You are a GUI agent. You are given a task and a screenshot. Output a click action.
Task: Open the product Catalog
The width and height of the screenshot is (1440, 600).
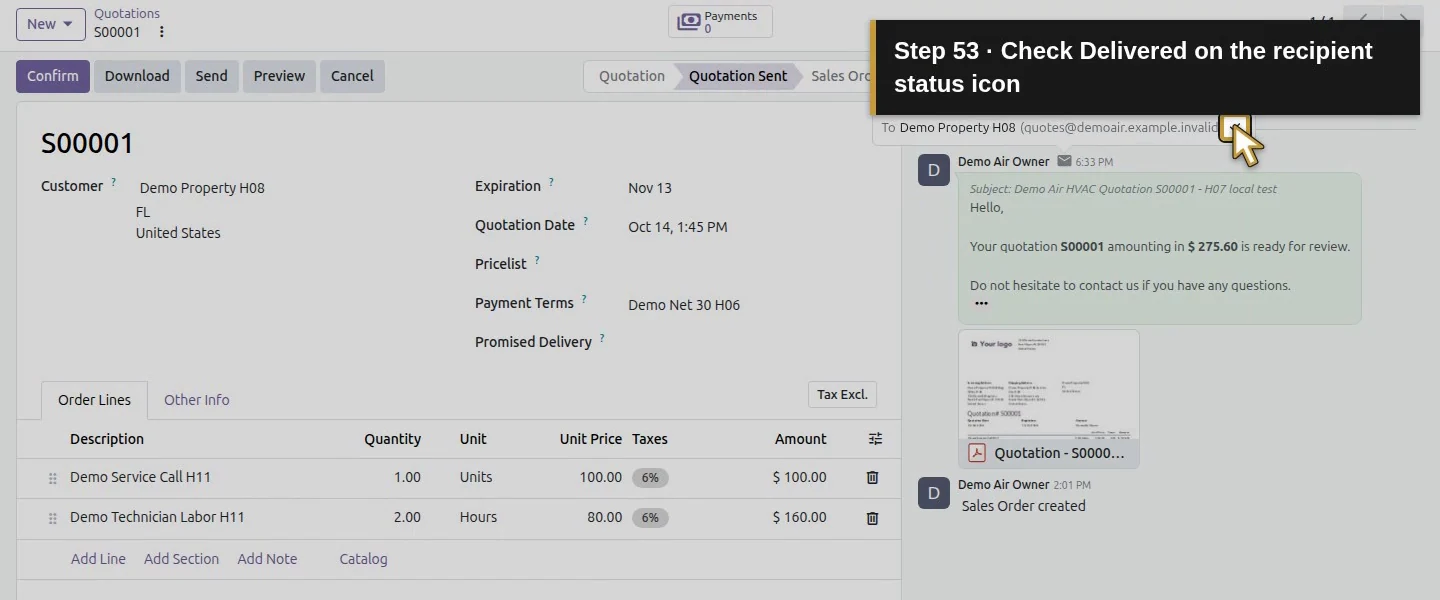pyautogui.click(x=363, y=559)
